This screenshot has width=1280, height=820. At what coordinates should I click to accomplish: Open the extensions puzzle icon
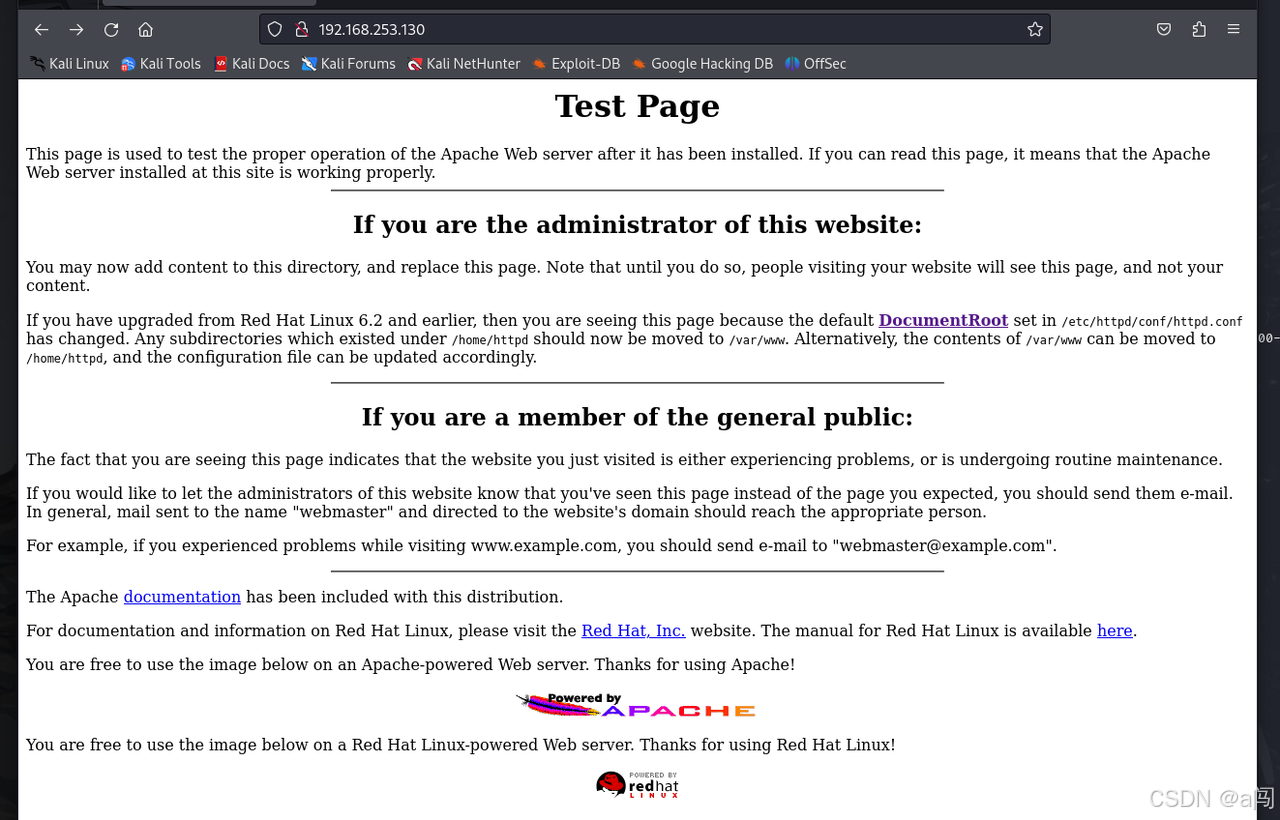1199,29
